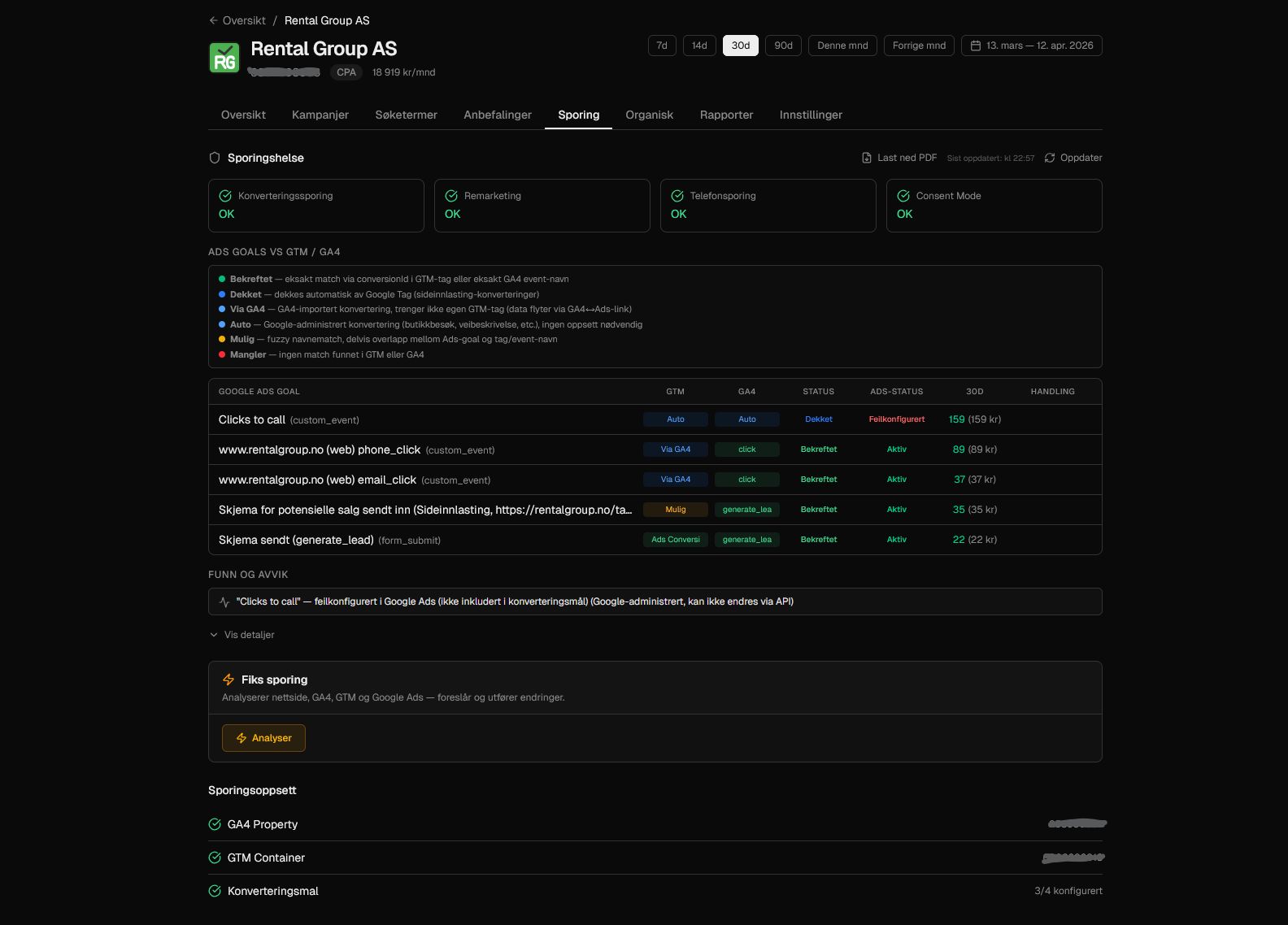
Task: Click the activity icon in Clicks to call finding
Action: (224, 601)
